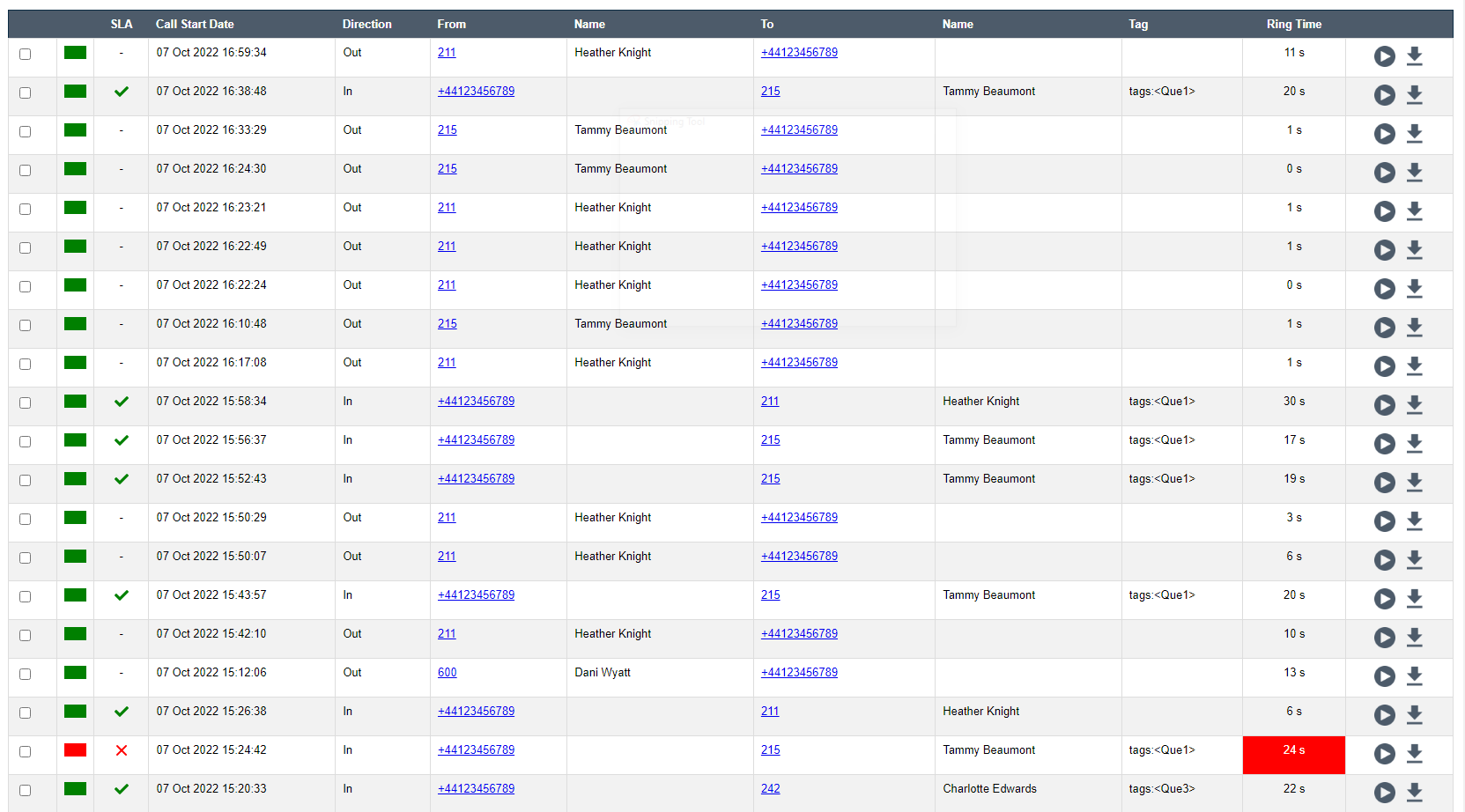The height and width of the screenshot is (812, 1465).
Task: Sort by the SLA column header
Action: click(x=122, y=24)
